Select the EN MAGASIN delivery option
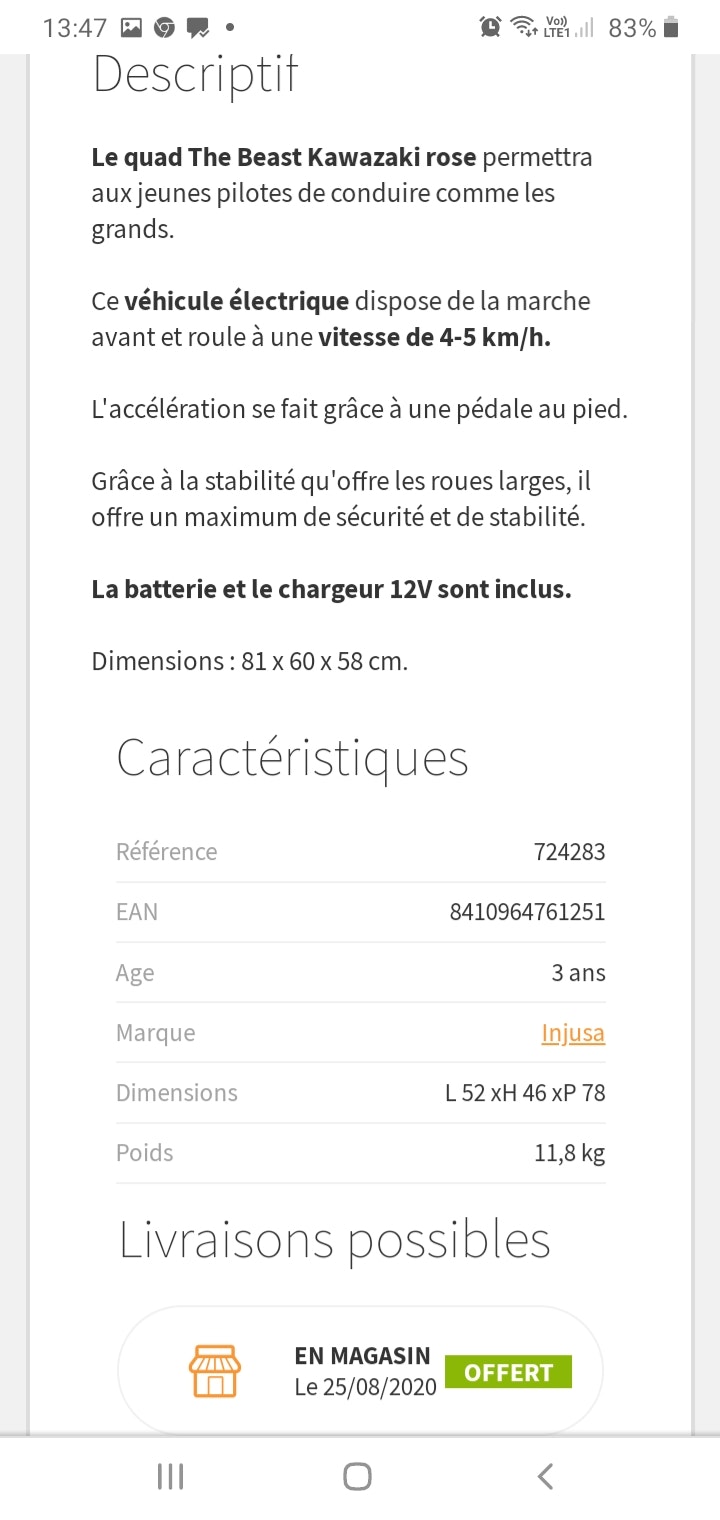The width and height of the screenshot is (720, 1520). pyautogui.click(x=360, y=1371)
